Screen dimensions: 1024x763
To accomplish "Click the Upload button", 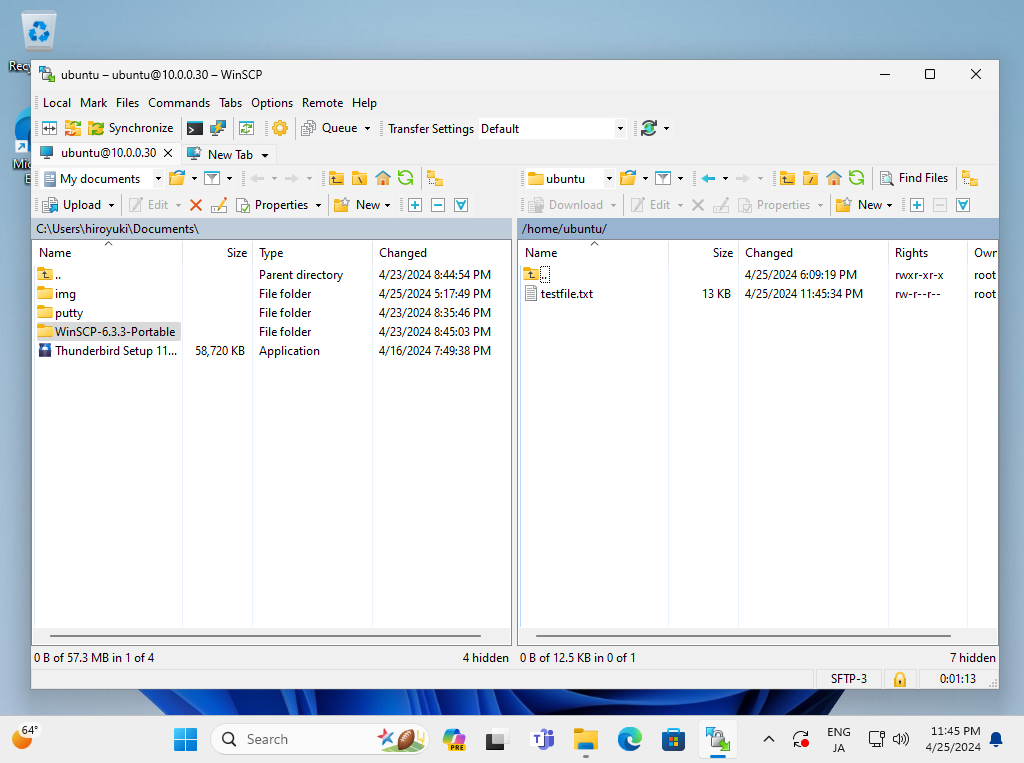I will (72, 205).
